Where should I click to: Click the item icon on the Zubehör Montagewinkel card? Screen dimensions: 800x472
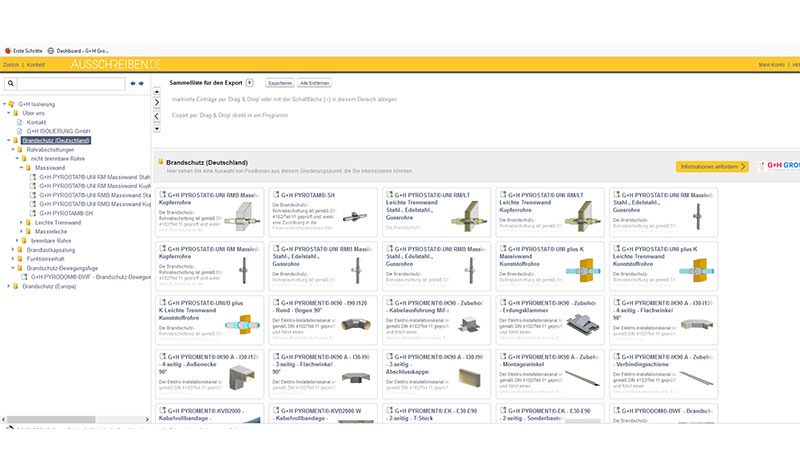click(x=503, y=357)
